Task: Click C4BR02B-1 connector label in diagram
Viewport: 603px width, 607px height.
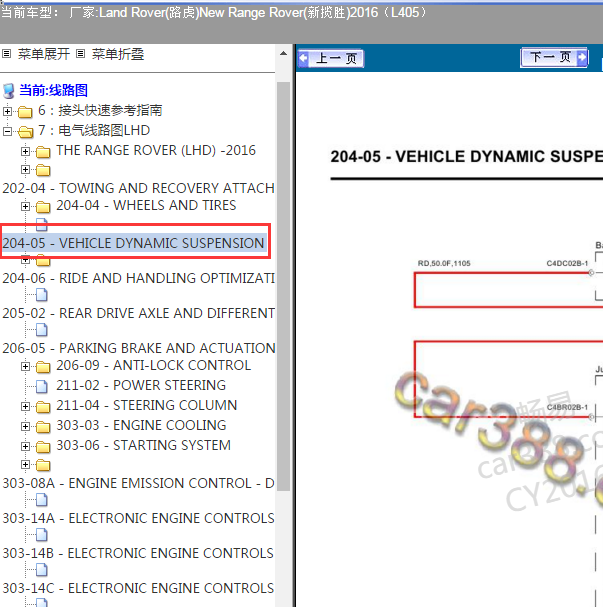Action: tap(567, 407)
